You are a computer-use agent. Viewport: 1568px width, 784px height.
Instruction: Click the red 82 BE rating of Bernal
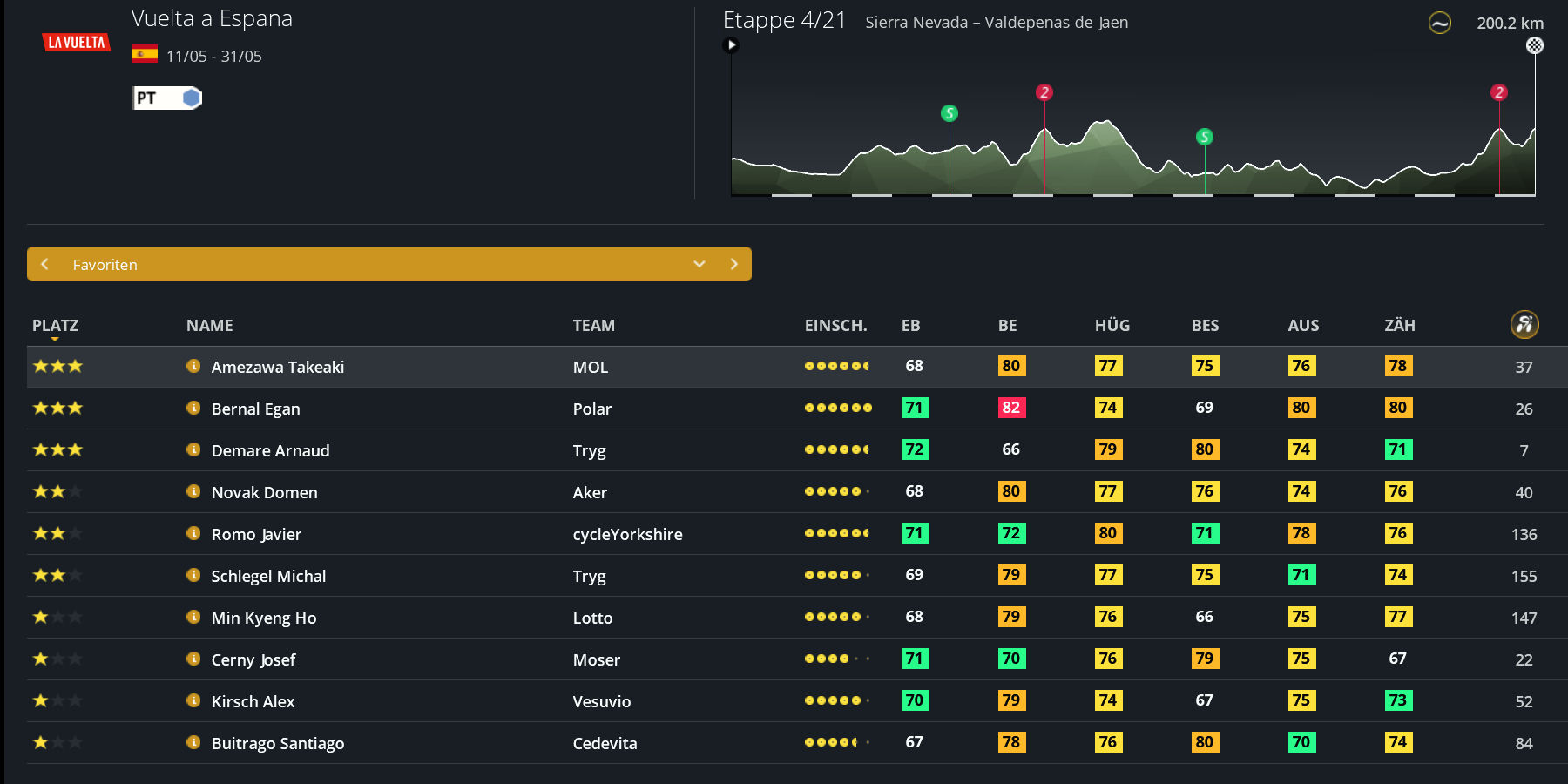click(x=1010, y=408)
